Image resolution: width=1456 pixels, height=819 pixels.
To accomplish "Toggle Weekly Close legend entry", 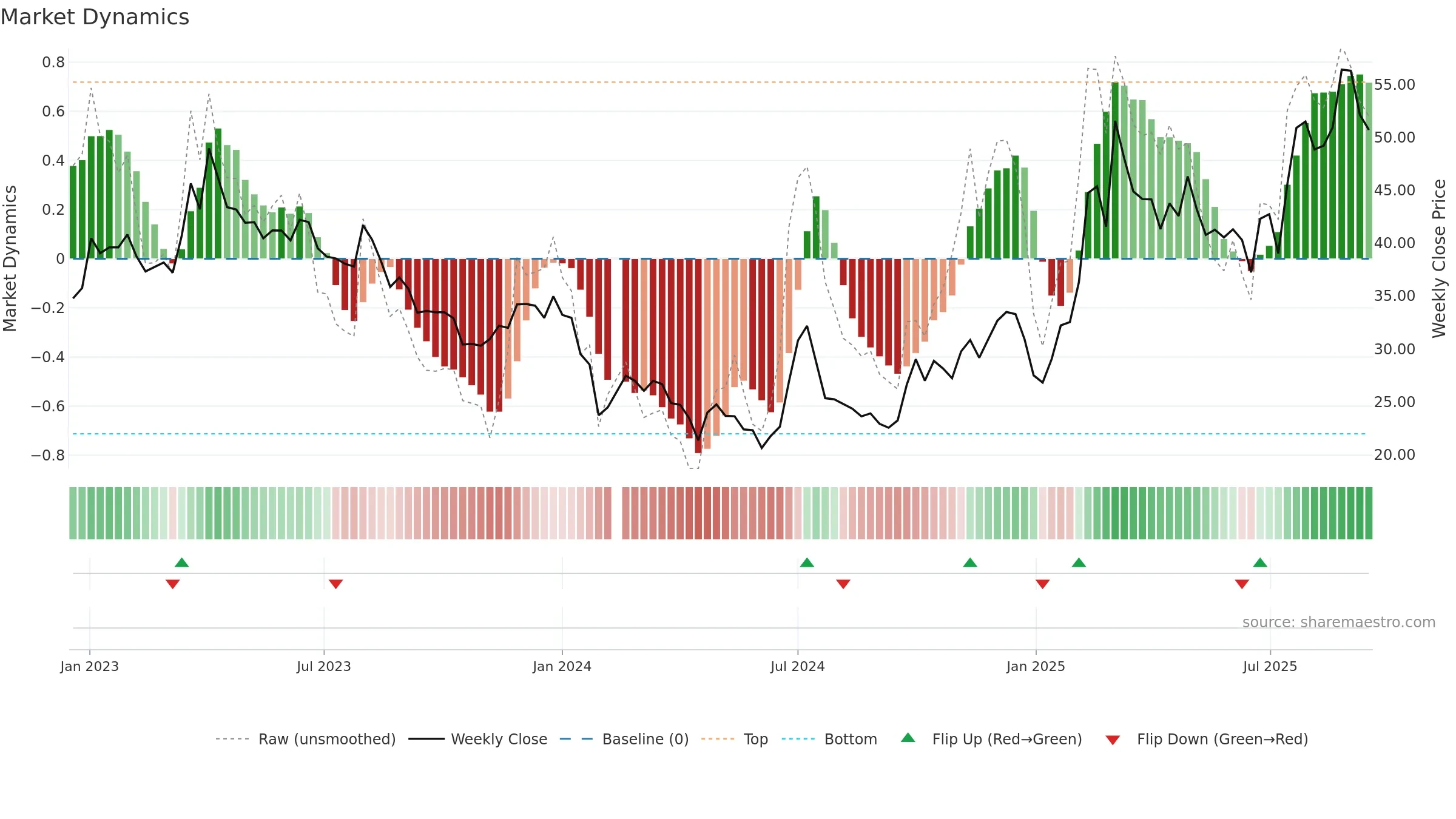I will point(478,739).
